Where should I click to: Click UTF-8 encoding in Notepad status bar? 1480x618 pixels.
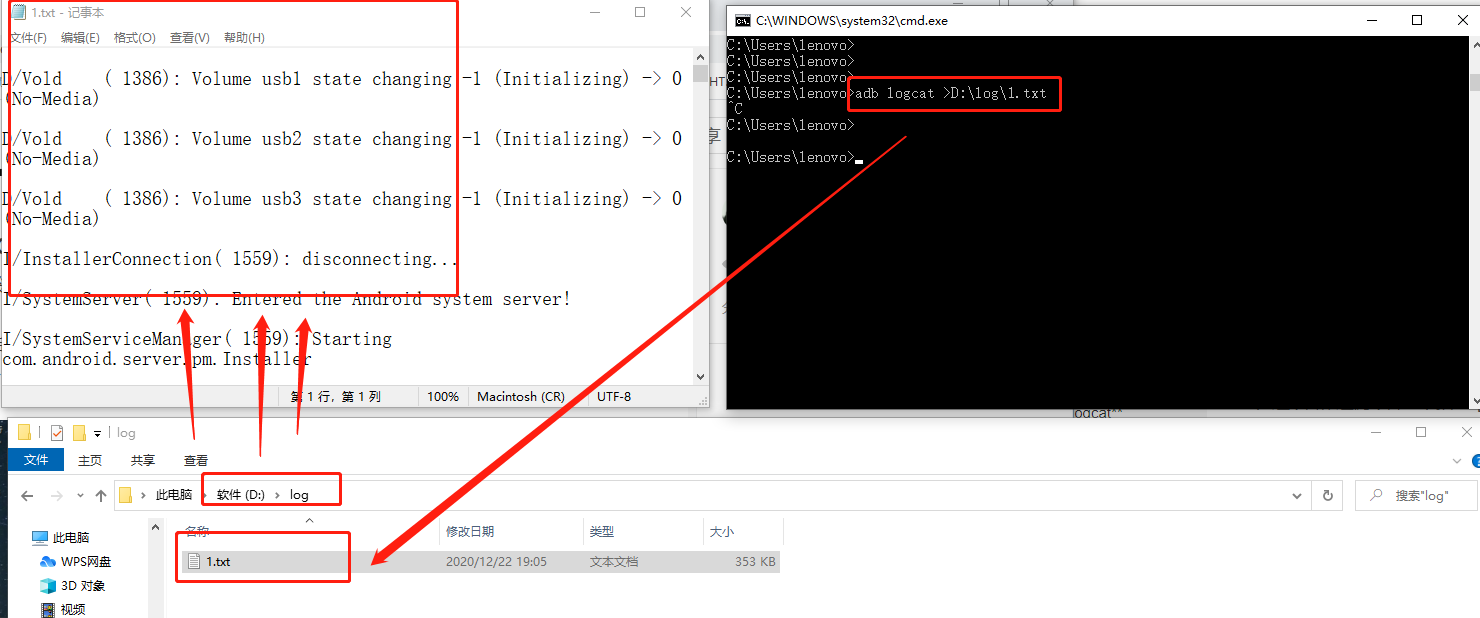tap(614, 397)
